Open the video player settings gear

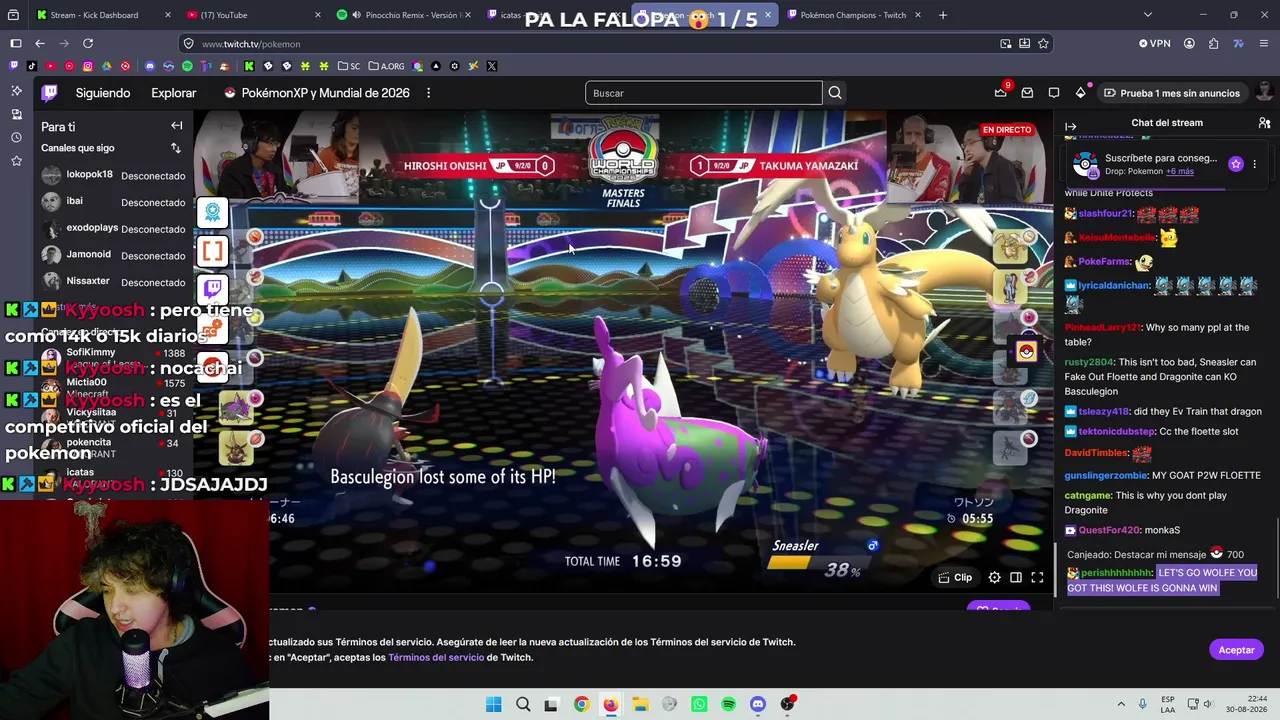pyautogui.click(x=994, y=577)
